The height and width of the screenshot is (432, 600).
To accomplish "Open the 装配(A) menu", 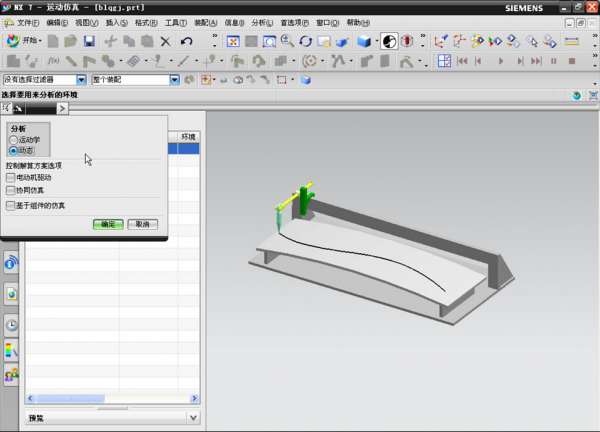I will click(205, 23).
